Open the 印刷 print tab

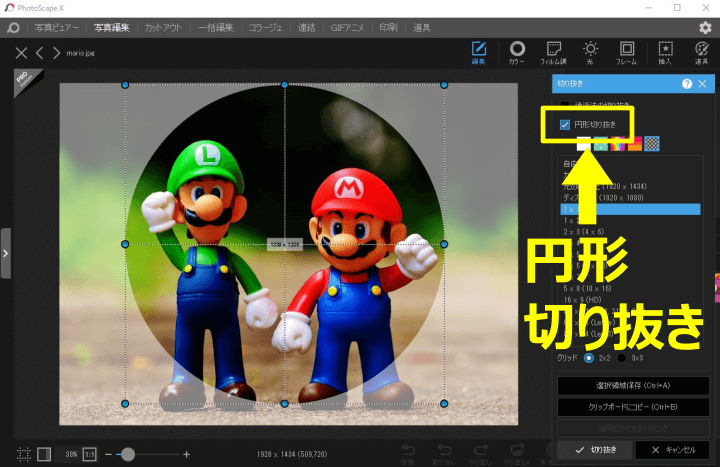pos(388,28)
